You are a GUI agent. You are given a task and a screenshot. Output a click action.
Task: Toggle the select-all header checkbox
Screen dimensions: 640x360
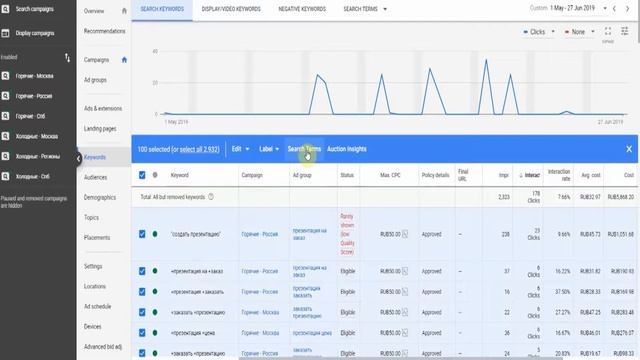point(142,175)
